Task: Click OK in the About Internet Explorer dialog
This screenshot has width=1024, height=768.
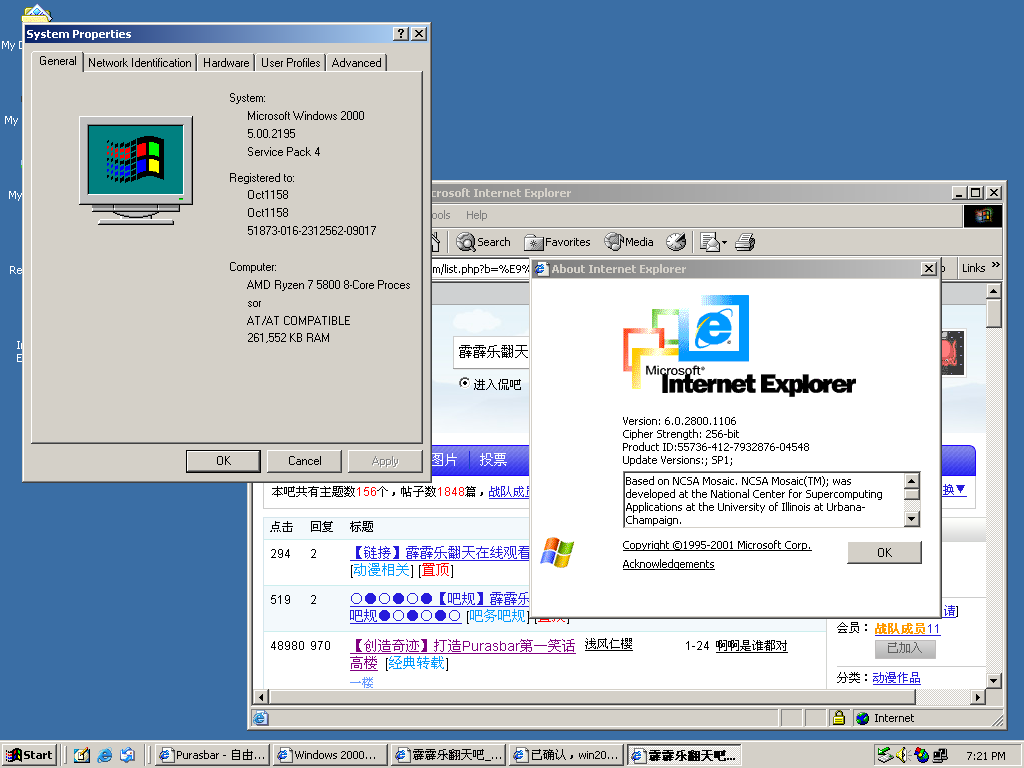Action: tap(884, 552)
